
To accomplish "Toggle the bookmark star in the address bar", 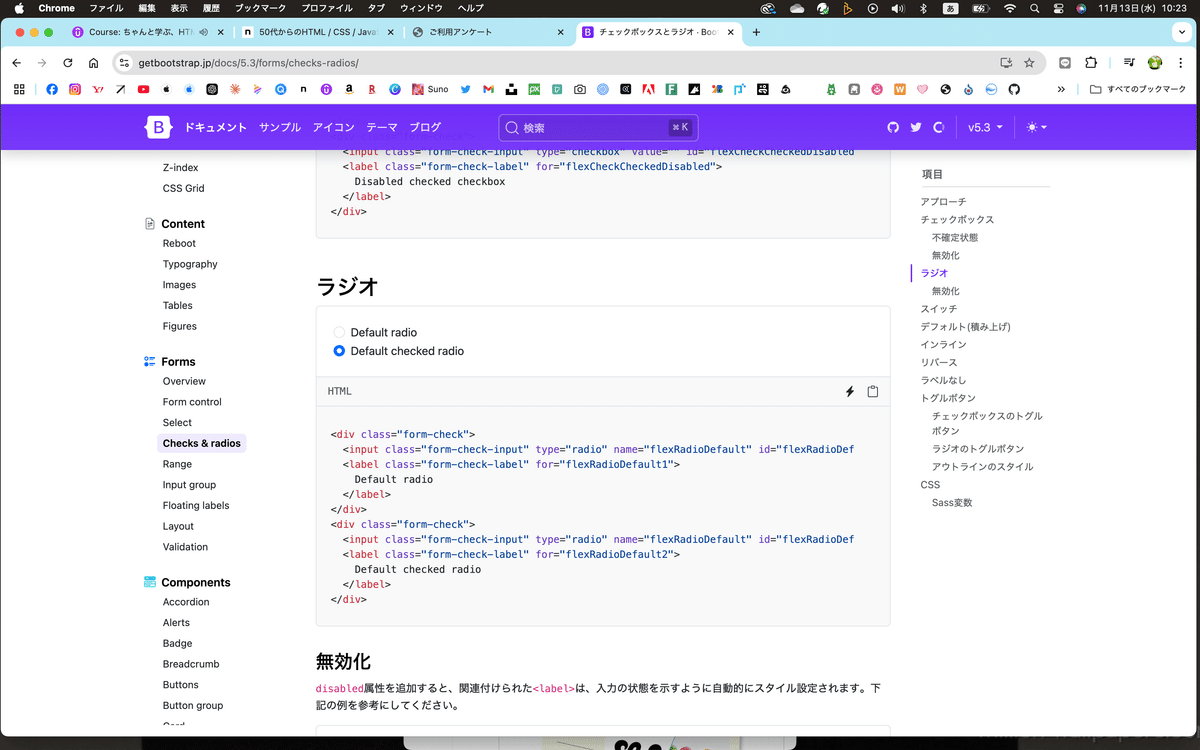I will tap(1029, 62).
